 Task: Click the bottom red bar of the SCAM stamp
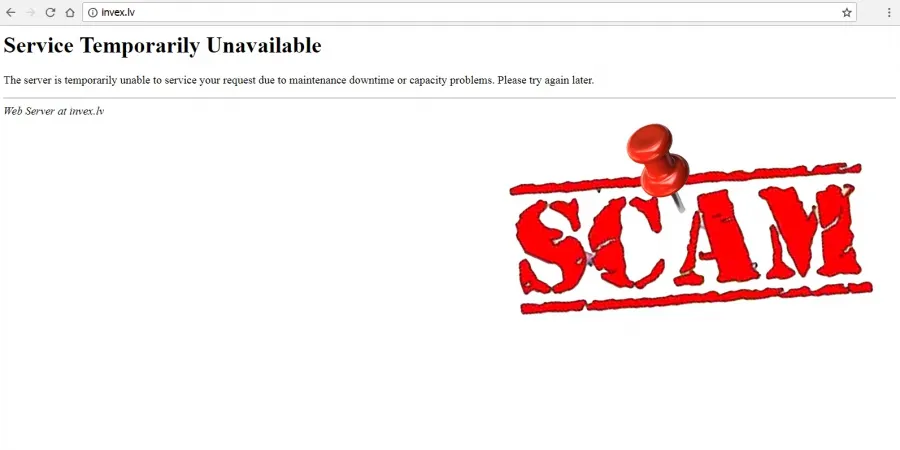click(x=696, y=298)
